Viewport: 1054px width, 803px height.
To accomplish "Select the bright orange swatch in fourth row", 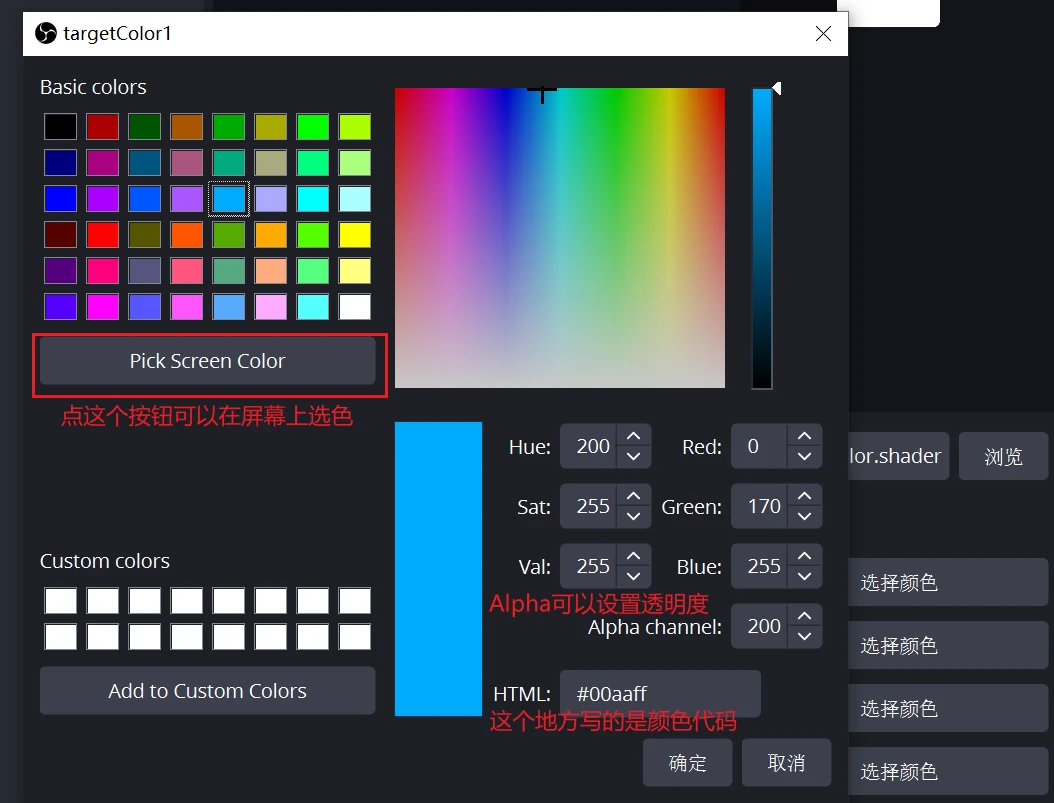I will click(187, 235).
